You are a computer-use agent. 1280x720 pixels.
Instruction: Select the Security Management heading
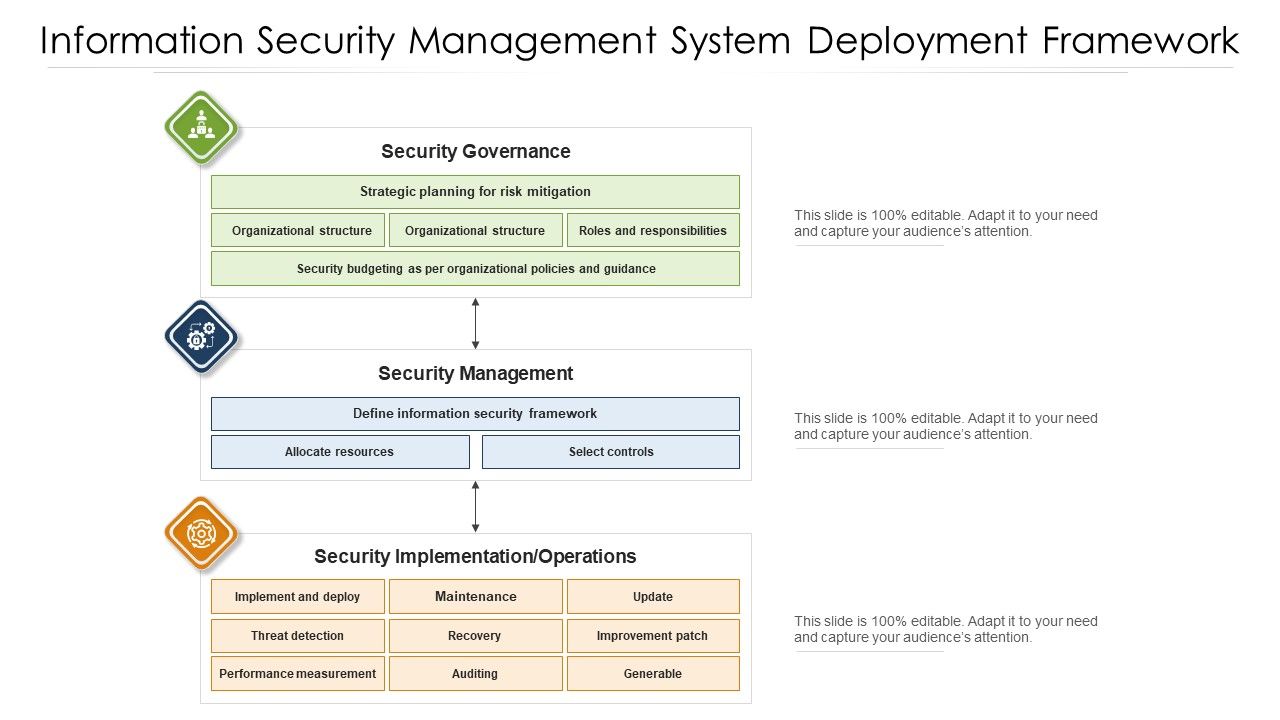point(475,373)
